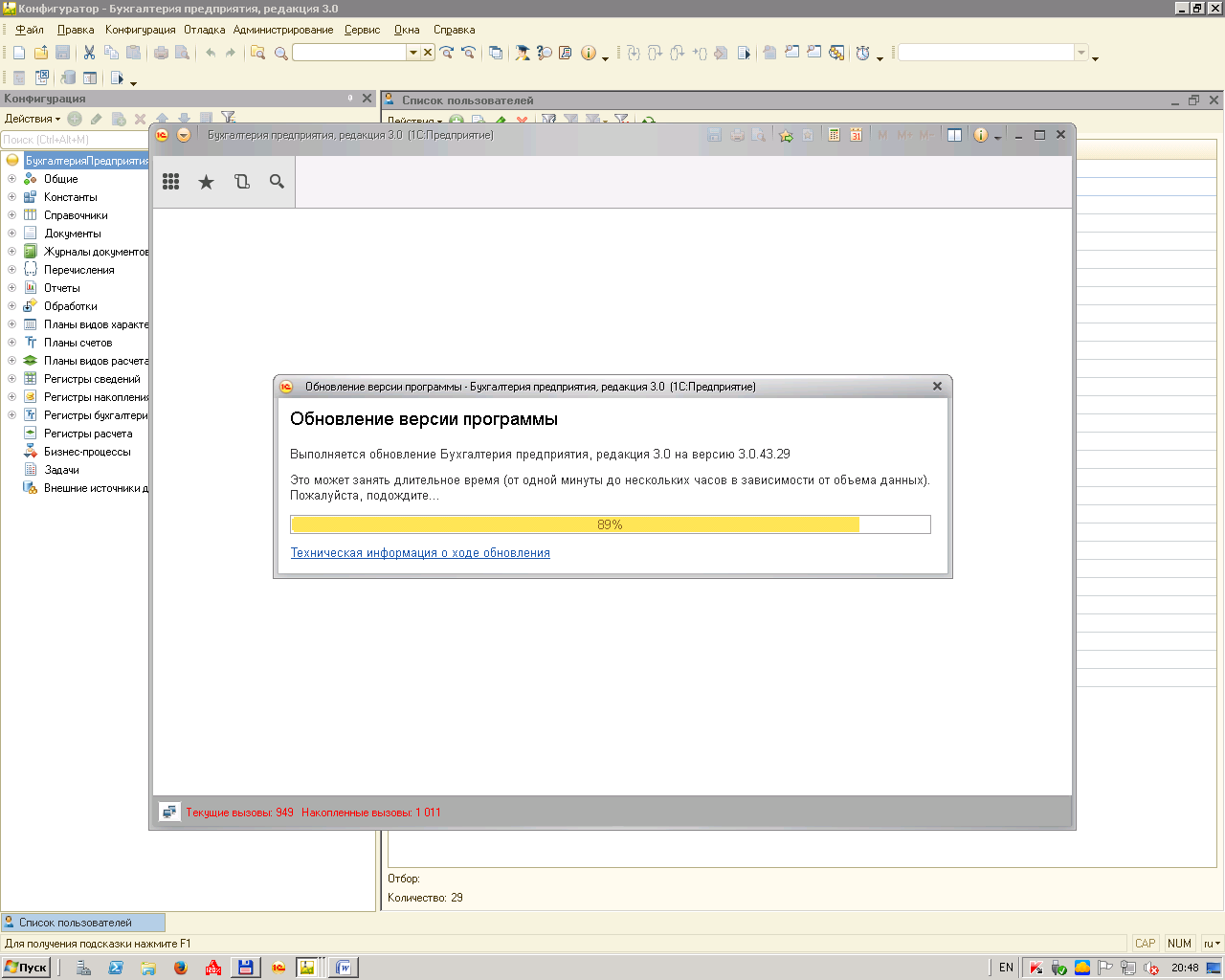1225x980 pixels.
Task: Open the Действия dropdown in Configuration panel
Action: [33, 119]
